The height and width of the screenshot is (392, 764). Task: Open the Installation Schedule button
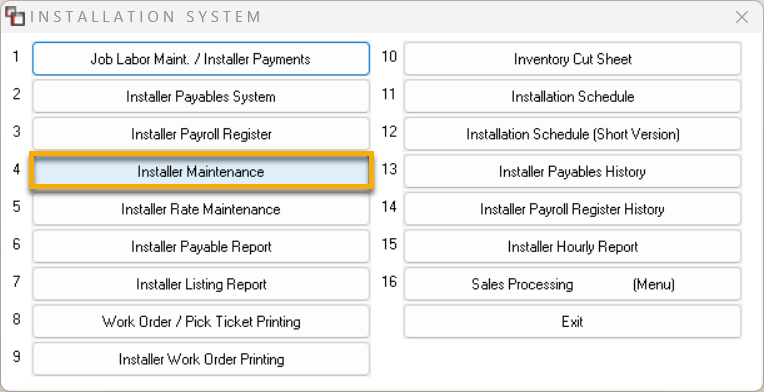[x=573, y=96]
